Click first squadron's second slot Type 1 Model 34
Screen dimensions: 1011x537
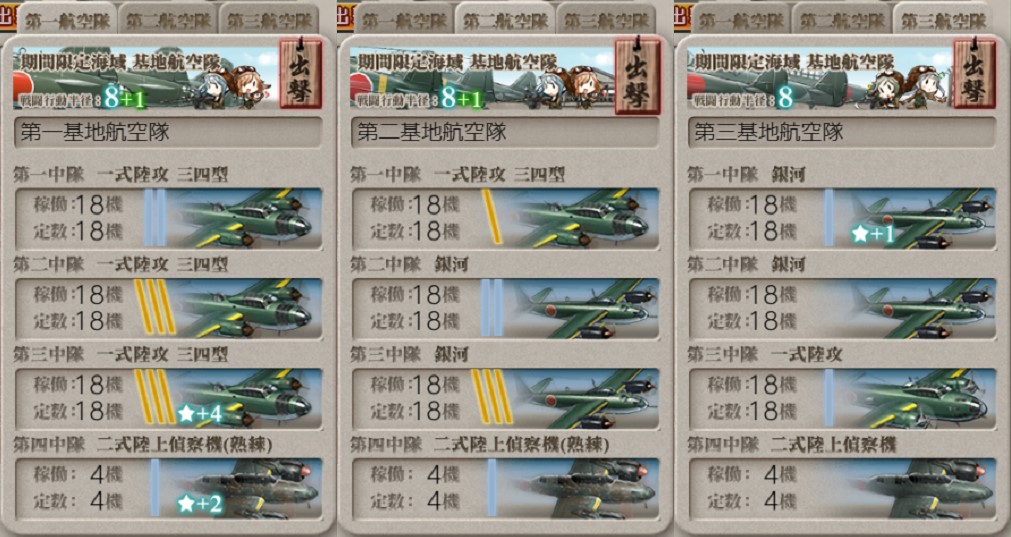click(168, 308)
